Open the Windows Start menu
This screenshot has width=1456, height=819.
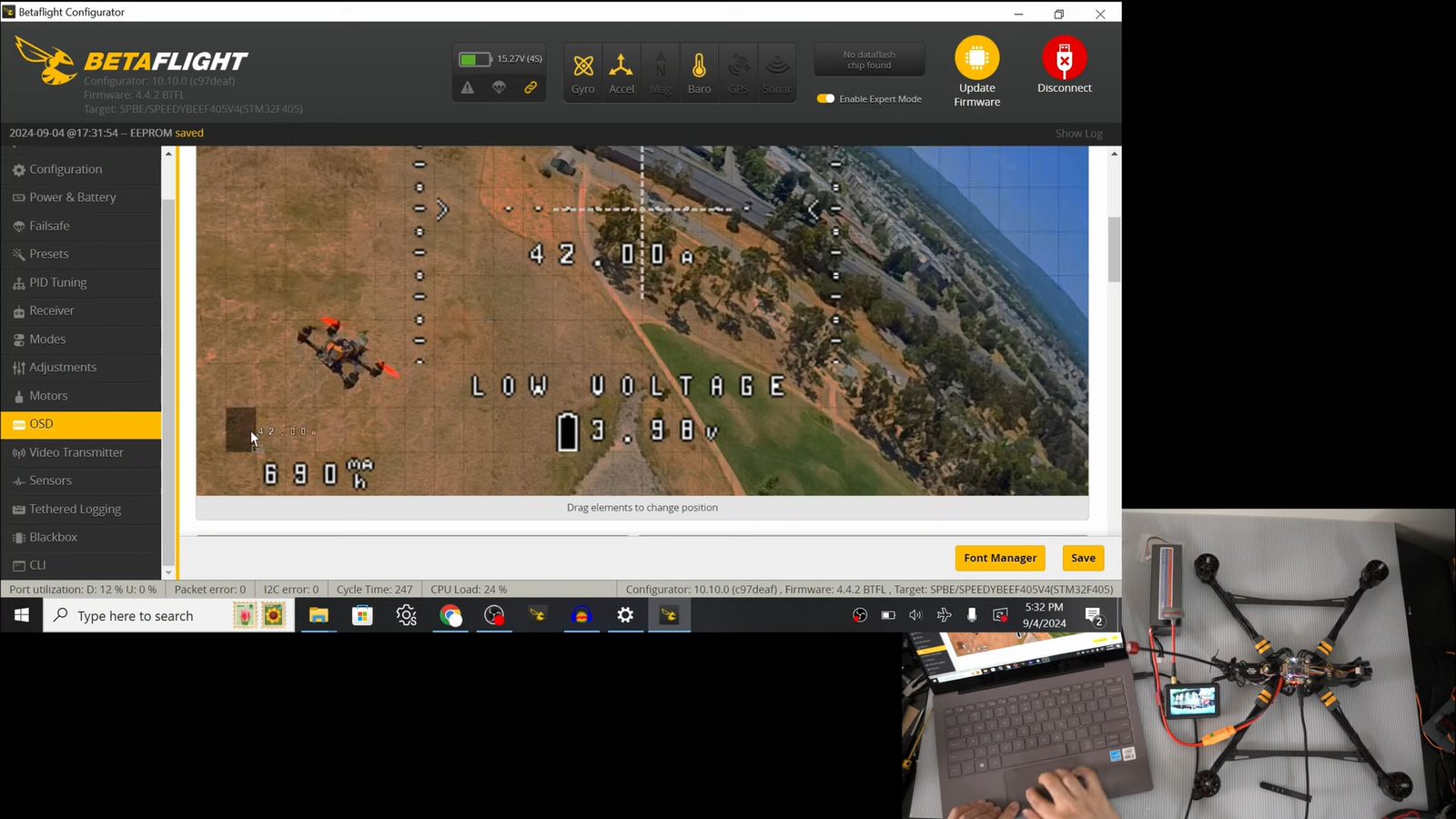coord(22,616)
